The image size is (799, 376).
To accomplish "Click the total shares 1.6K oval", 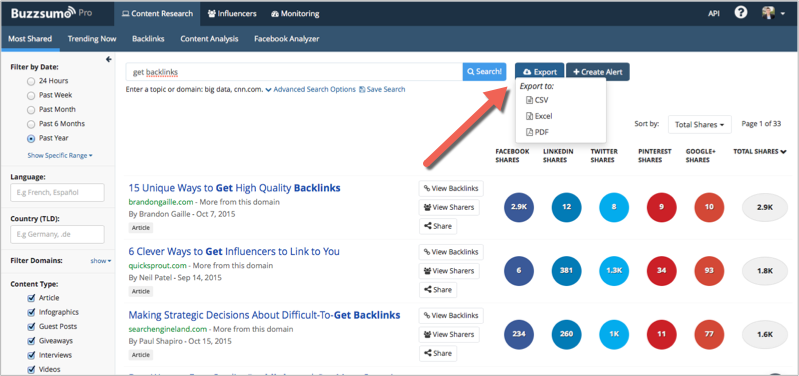I will pyautogui.click(x=765, y=334).
